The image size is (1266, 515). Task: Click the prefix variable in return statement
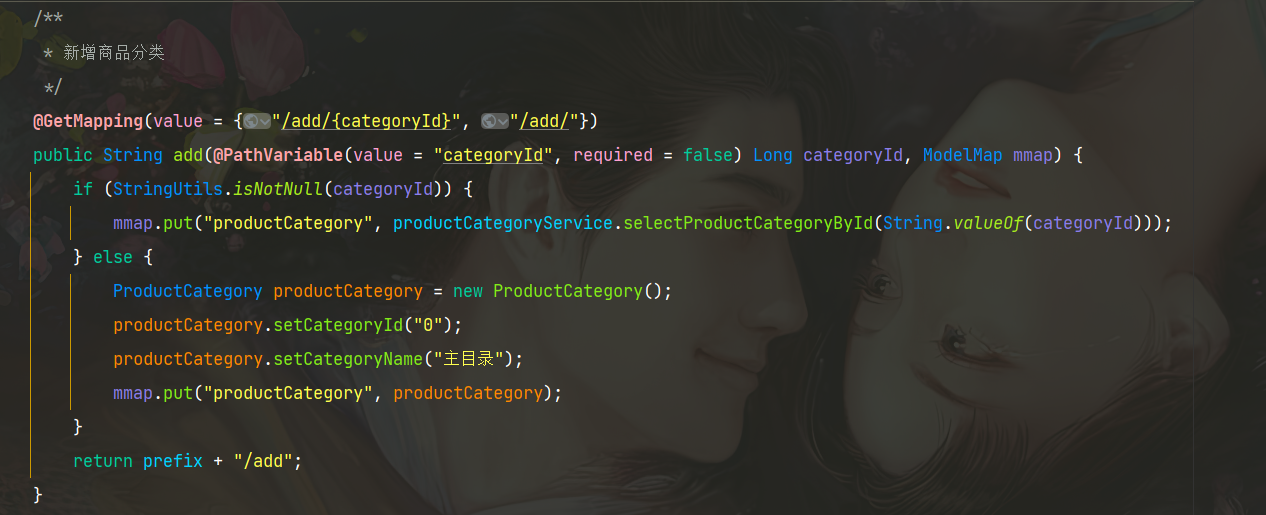coord(173,461)
